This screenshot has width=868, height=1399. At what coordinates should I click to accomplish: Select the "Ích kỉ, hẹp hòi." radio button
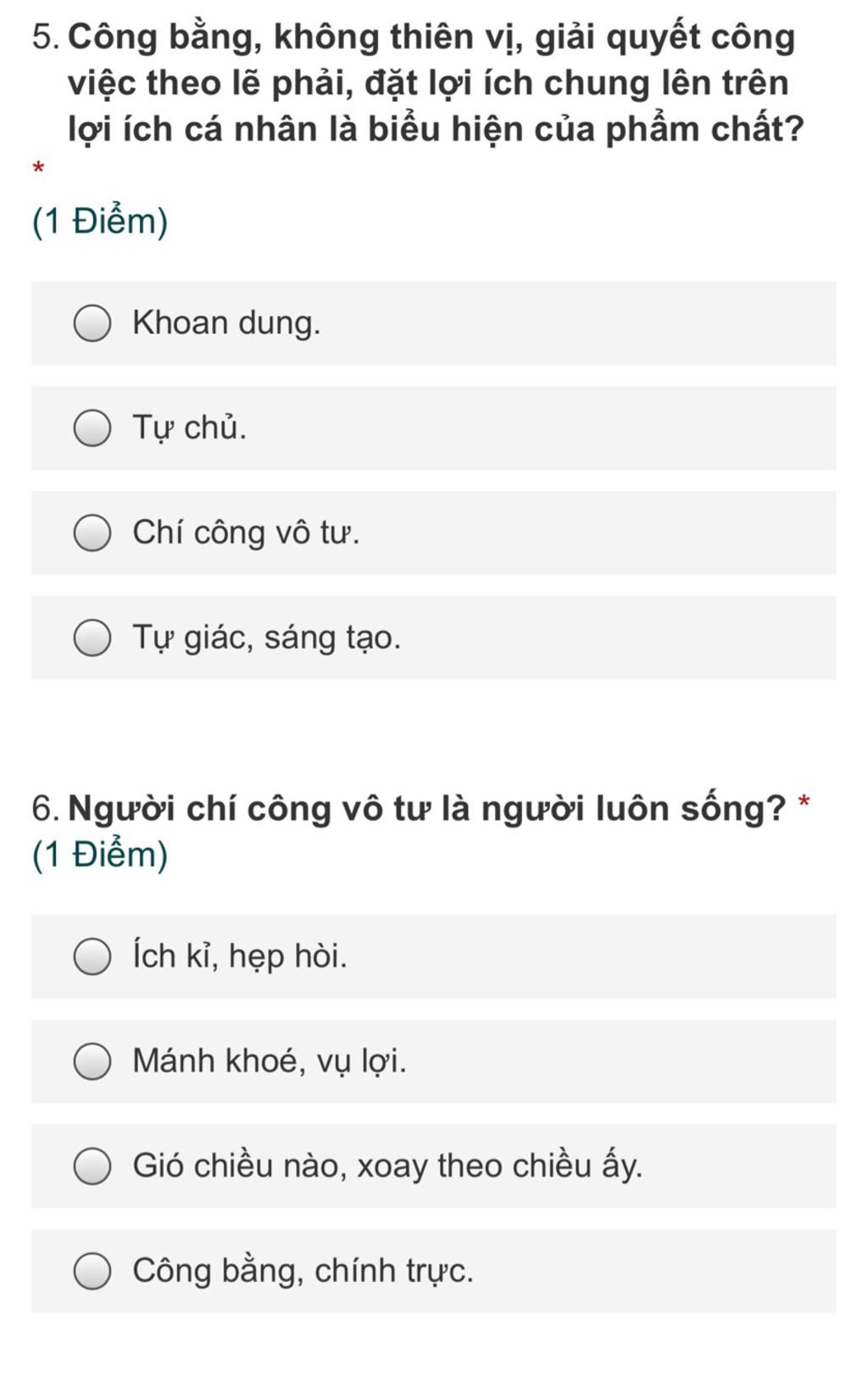[92, 956]
